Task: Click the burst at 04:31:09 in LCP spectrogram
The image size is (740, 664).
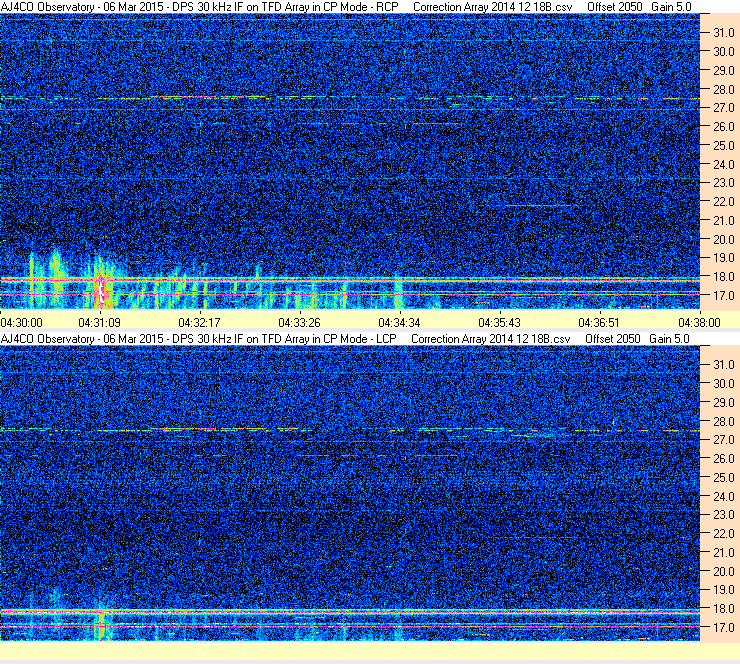Action: (x=101, y=623)
